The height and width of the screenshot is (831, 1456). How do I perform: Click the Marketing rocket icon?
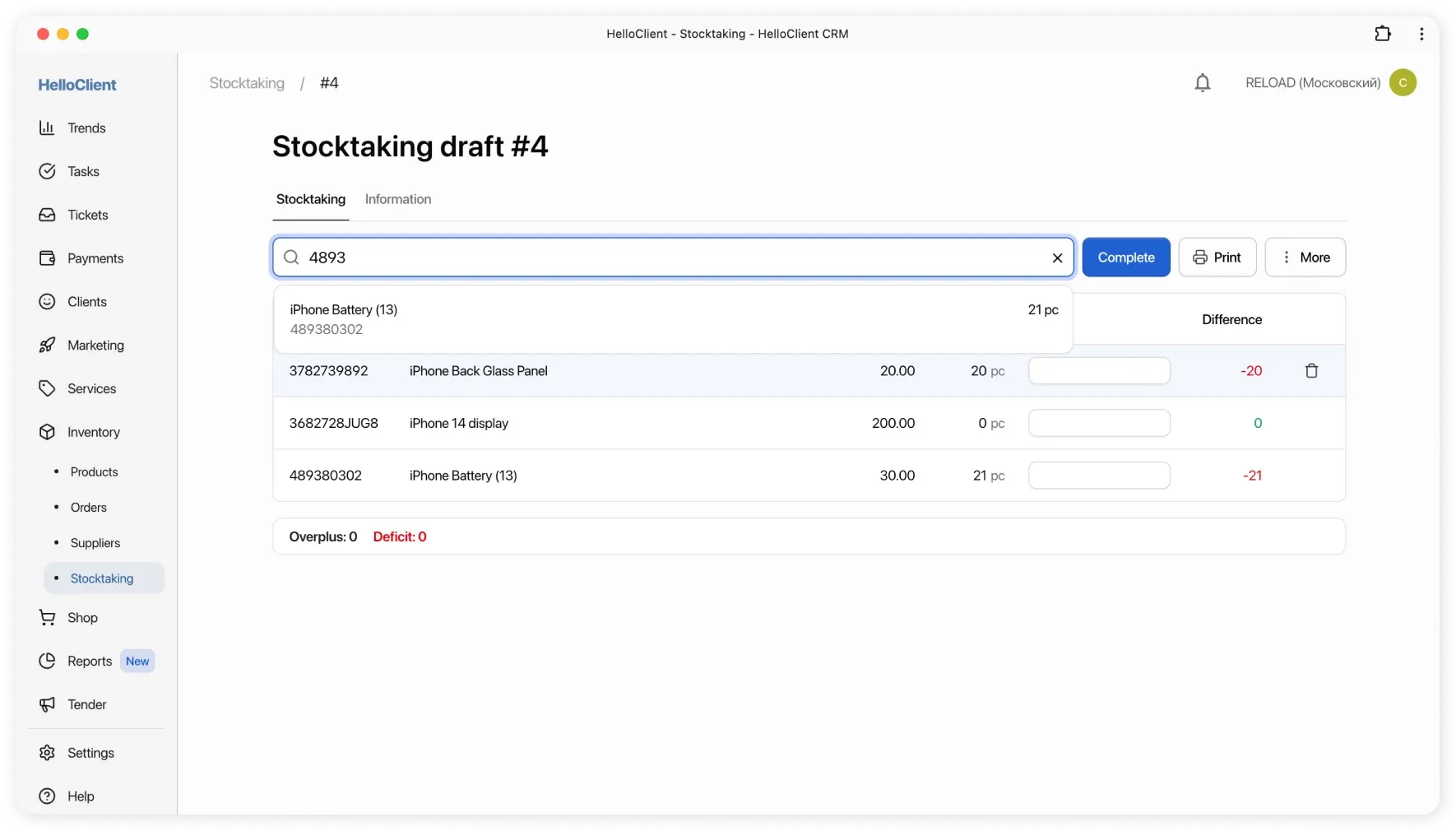coord(48,346)
